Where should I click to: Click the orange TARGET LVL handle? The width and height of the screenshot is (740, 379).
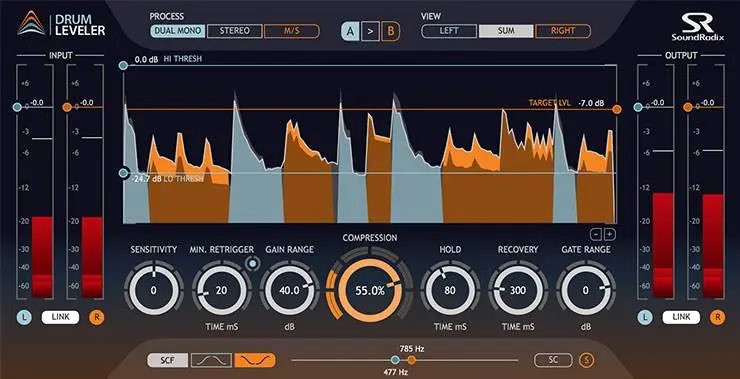616,109
